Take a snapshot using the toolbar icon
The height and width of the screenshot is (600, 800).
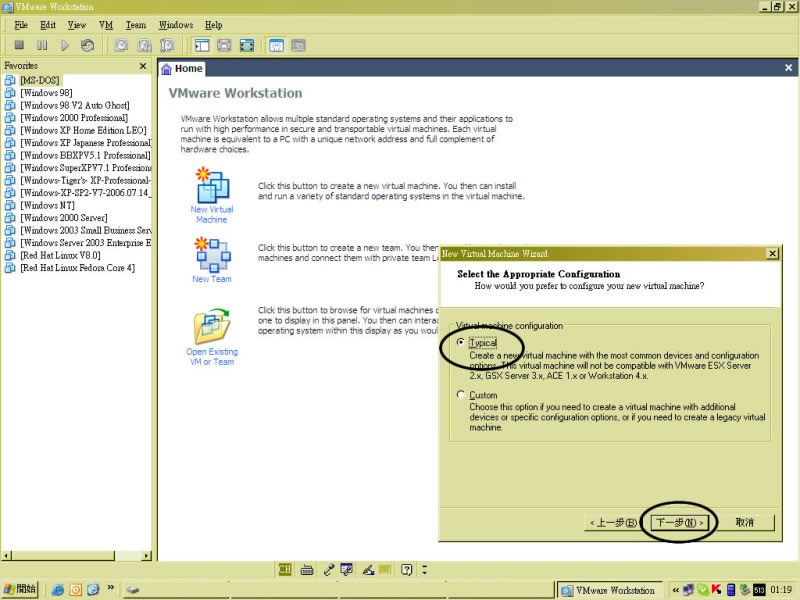point(121,45)
